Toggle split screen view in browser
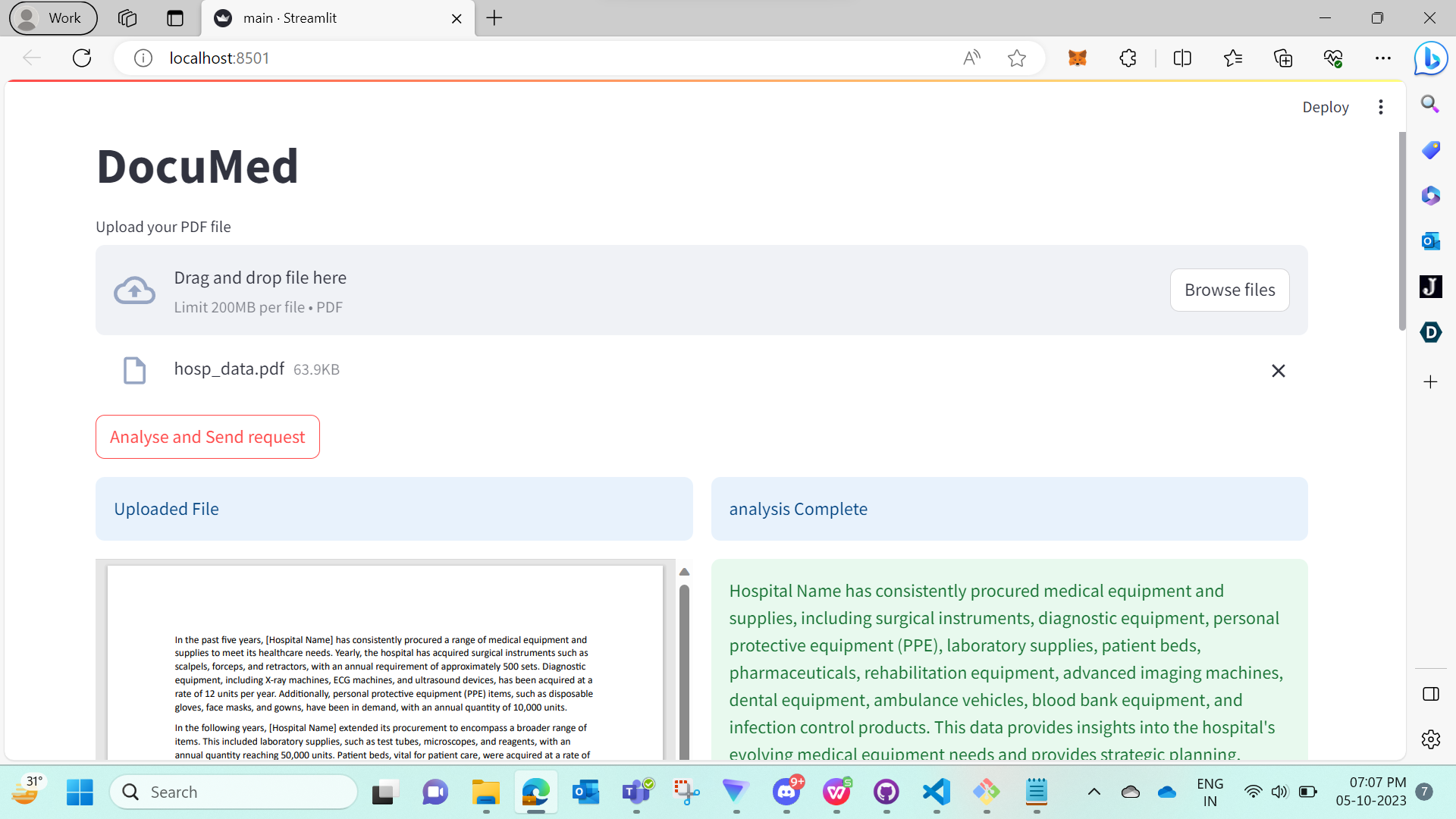Screen dimensions: 1456x819 coord(1181,58)
